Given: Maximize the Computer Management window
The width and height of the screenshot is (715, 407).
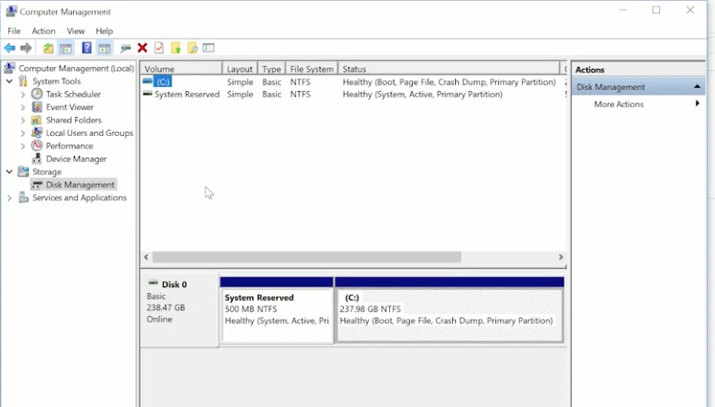Looking at the screenshot, I should (x=656, y=10).
